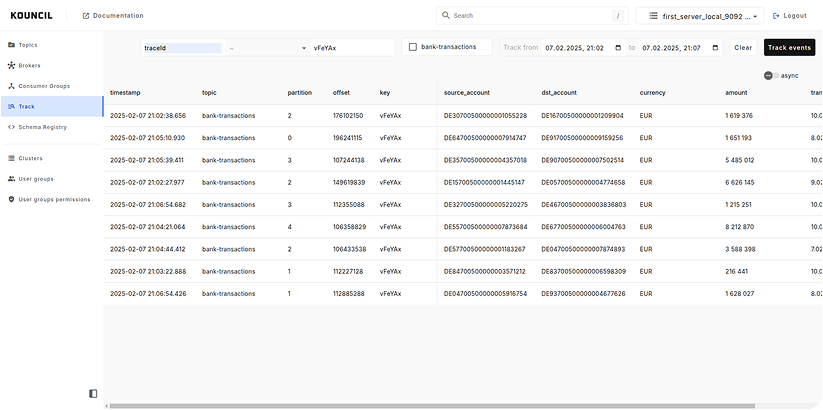Screen dimensions: 823x410
Task: Click the Clear button
Action: [x=743, y=47]
